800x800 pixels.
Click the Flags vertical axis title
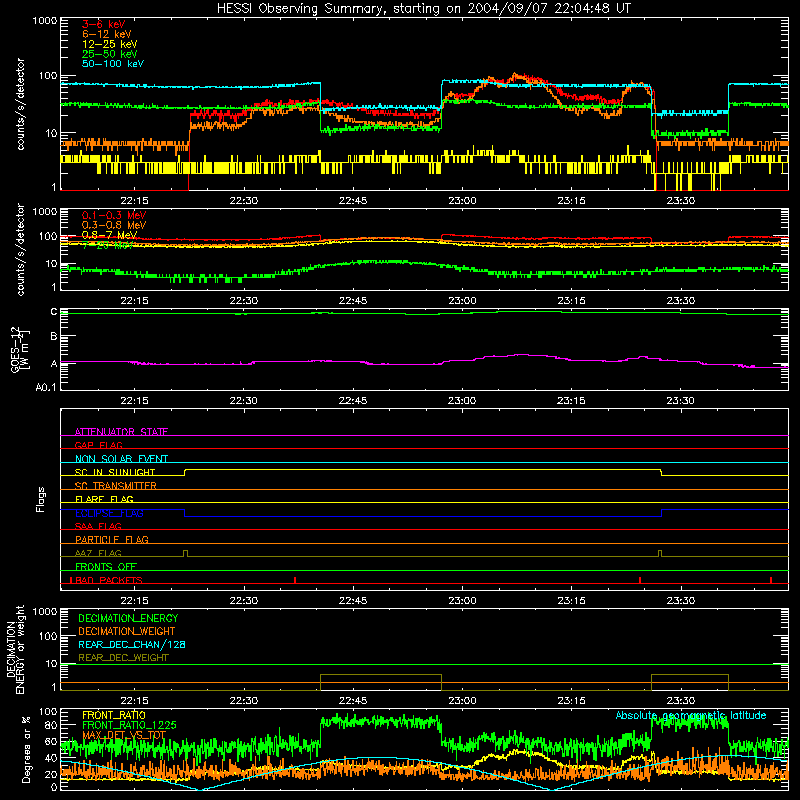point(41,499)
